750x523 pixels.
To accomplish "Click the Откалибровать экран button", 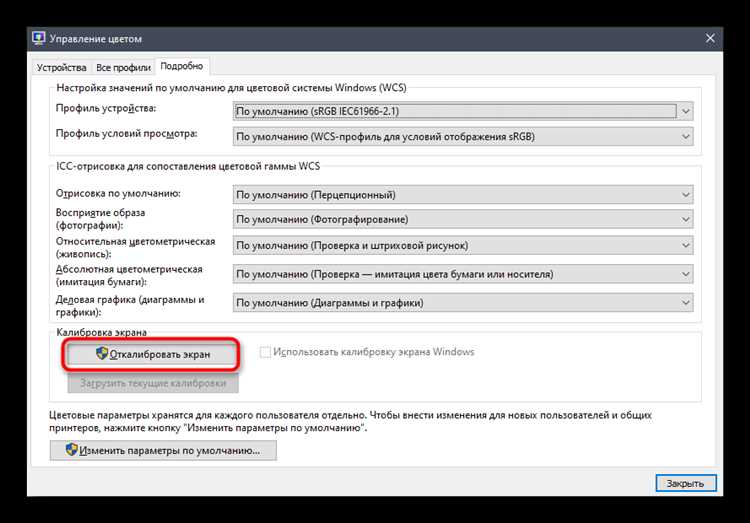I will click(x=151, y=354).
